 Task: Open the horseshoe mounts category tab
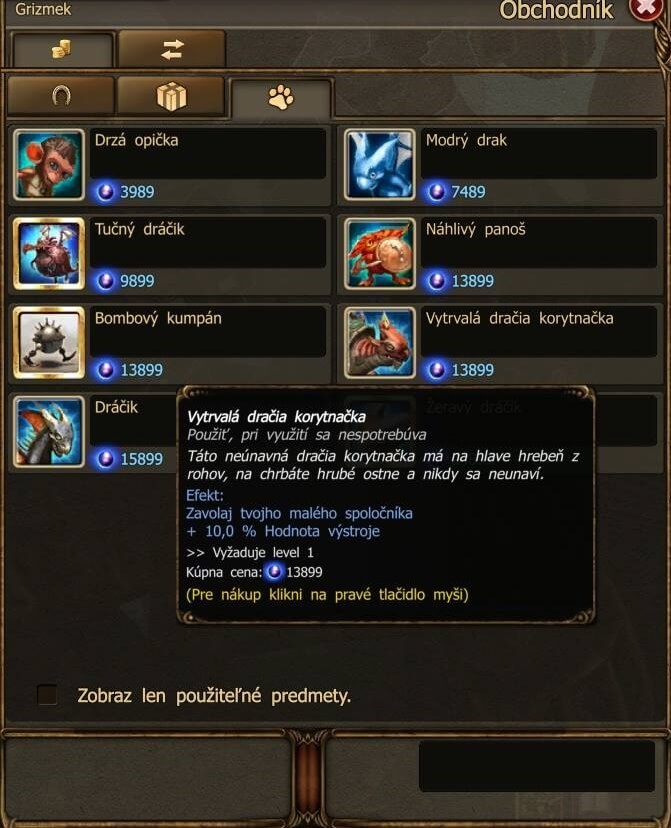pos(61,96)
